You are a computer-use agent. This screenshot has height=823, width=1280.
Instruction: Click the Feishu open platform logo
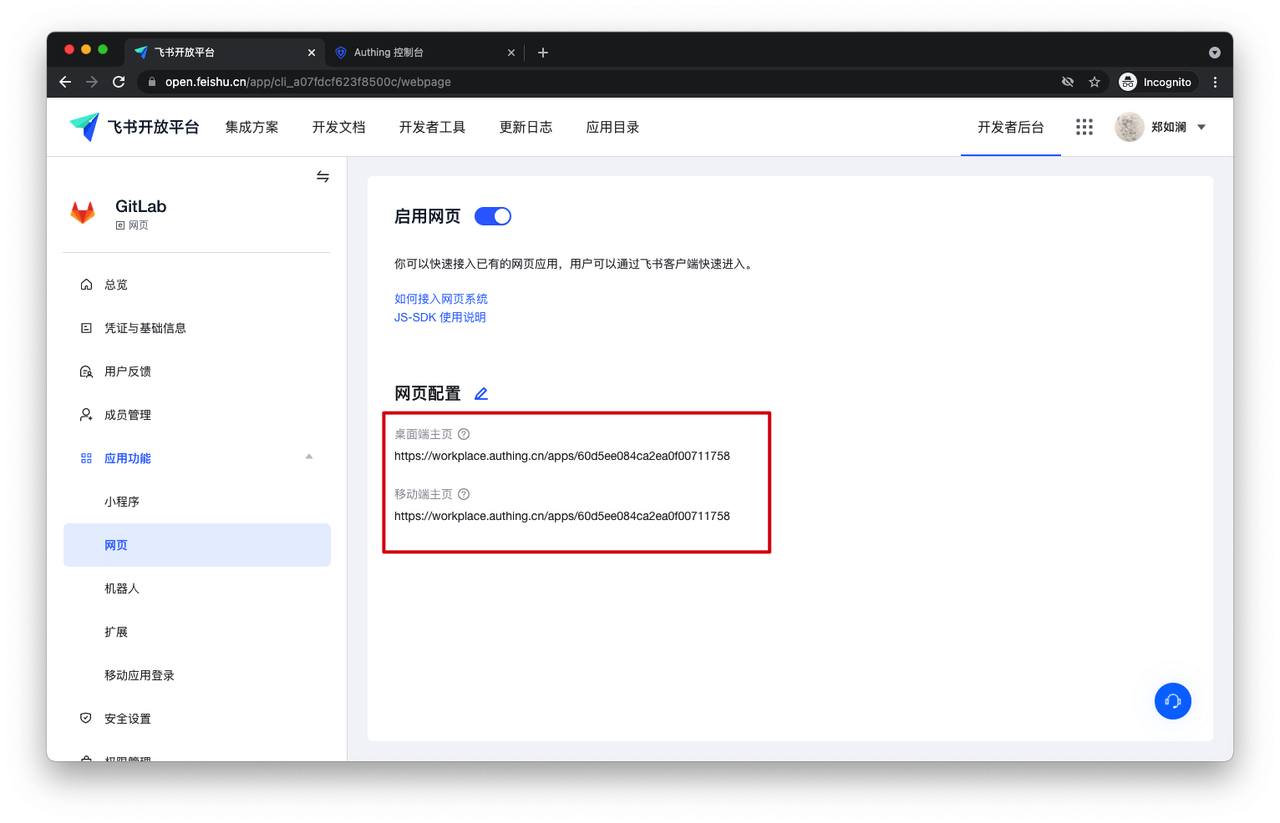point(134,127)
